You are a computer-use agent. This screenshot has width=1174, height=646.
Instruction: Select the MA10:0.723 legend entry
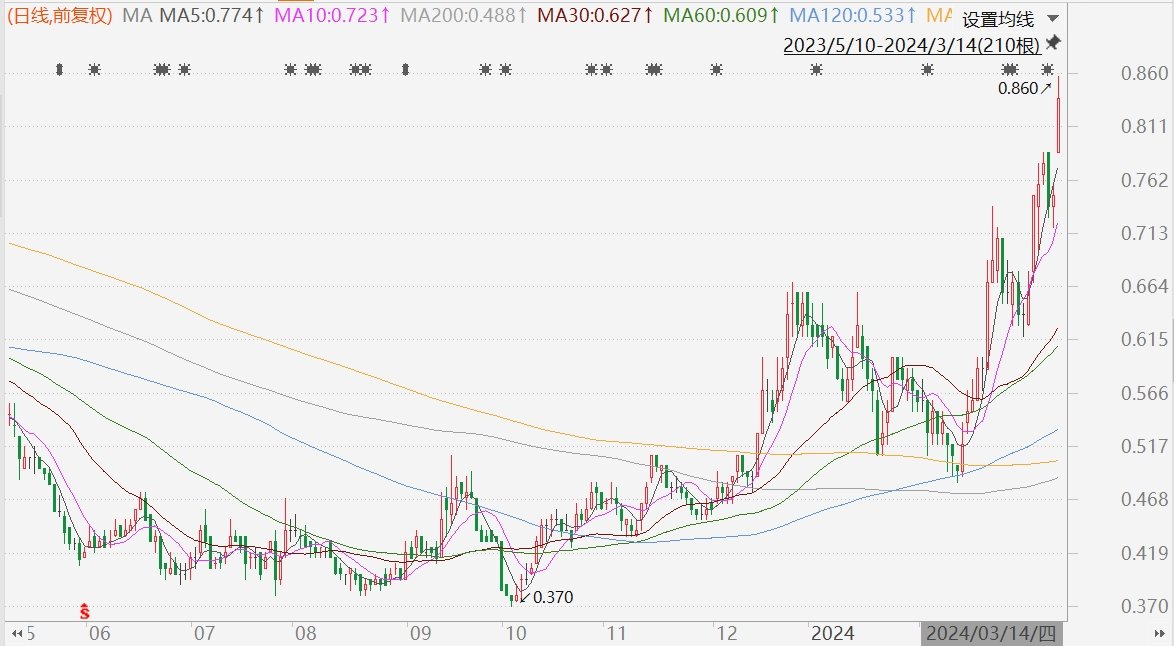(332, 15)
